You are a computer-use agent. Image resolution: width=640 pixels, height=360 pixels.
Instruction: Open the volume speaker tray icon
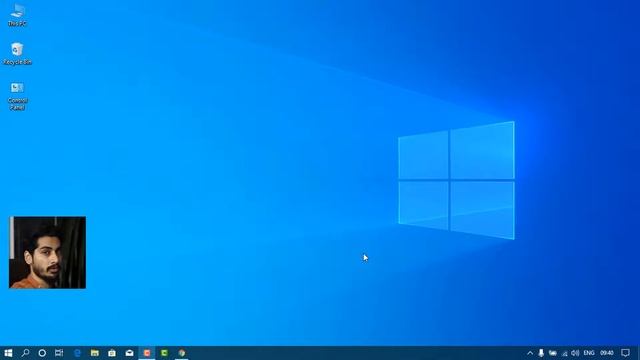pos(575,353)
